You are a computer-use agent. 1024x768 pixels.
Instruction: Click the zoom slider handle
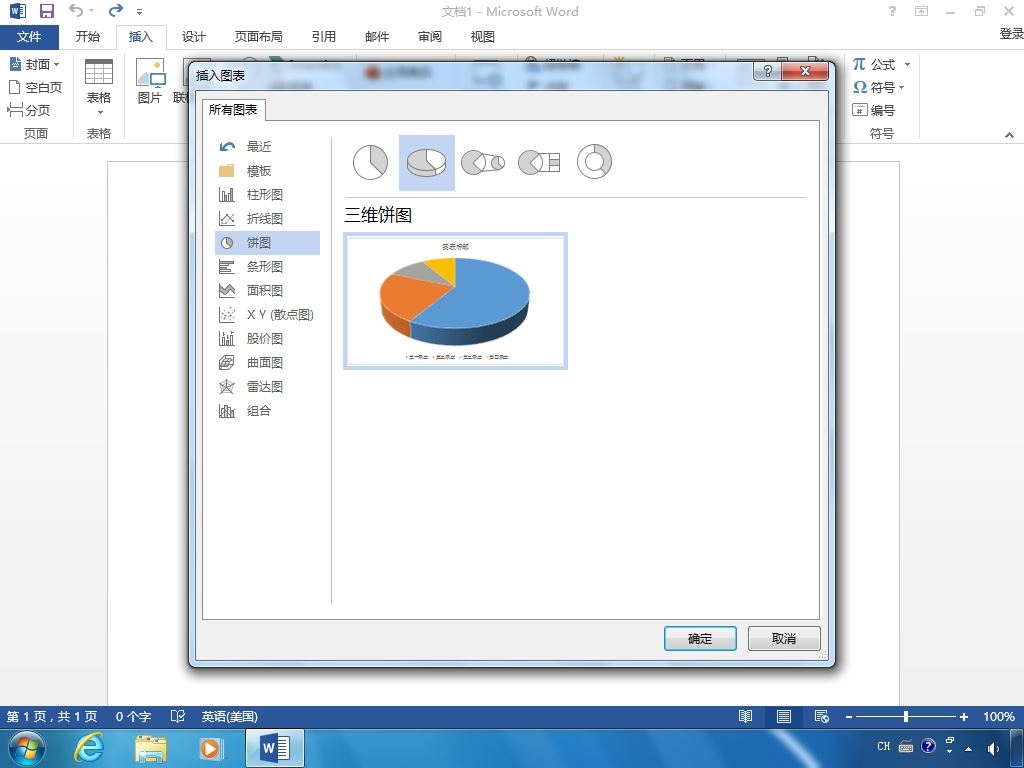pos(906,716)
